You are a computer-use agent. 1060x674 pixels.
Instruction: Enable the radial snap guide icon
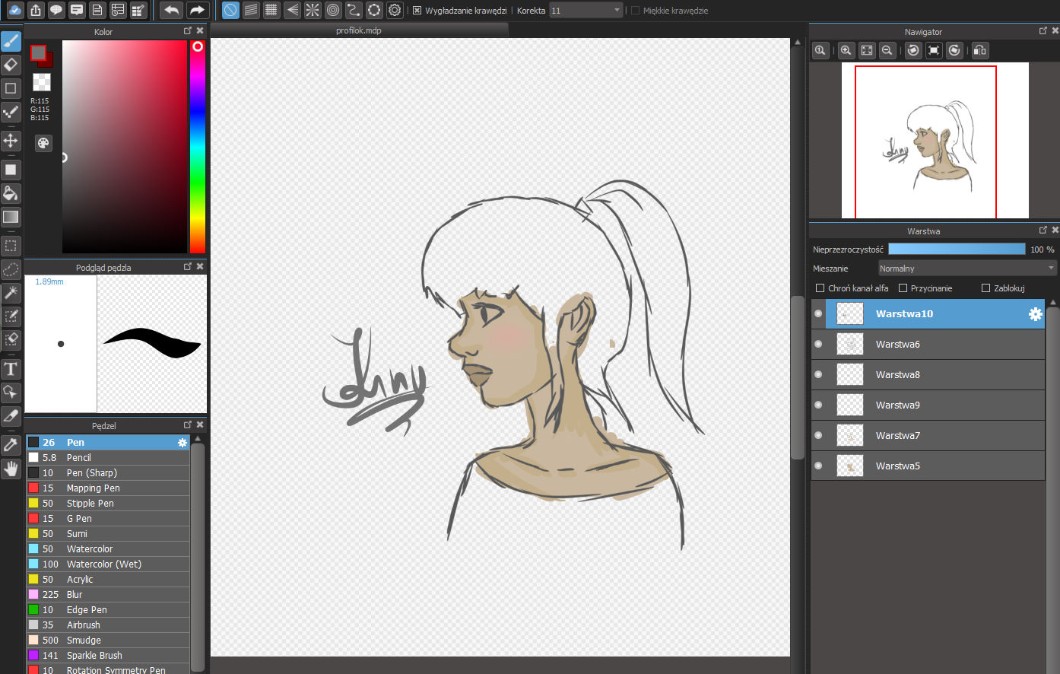312,10
